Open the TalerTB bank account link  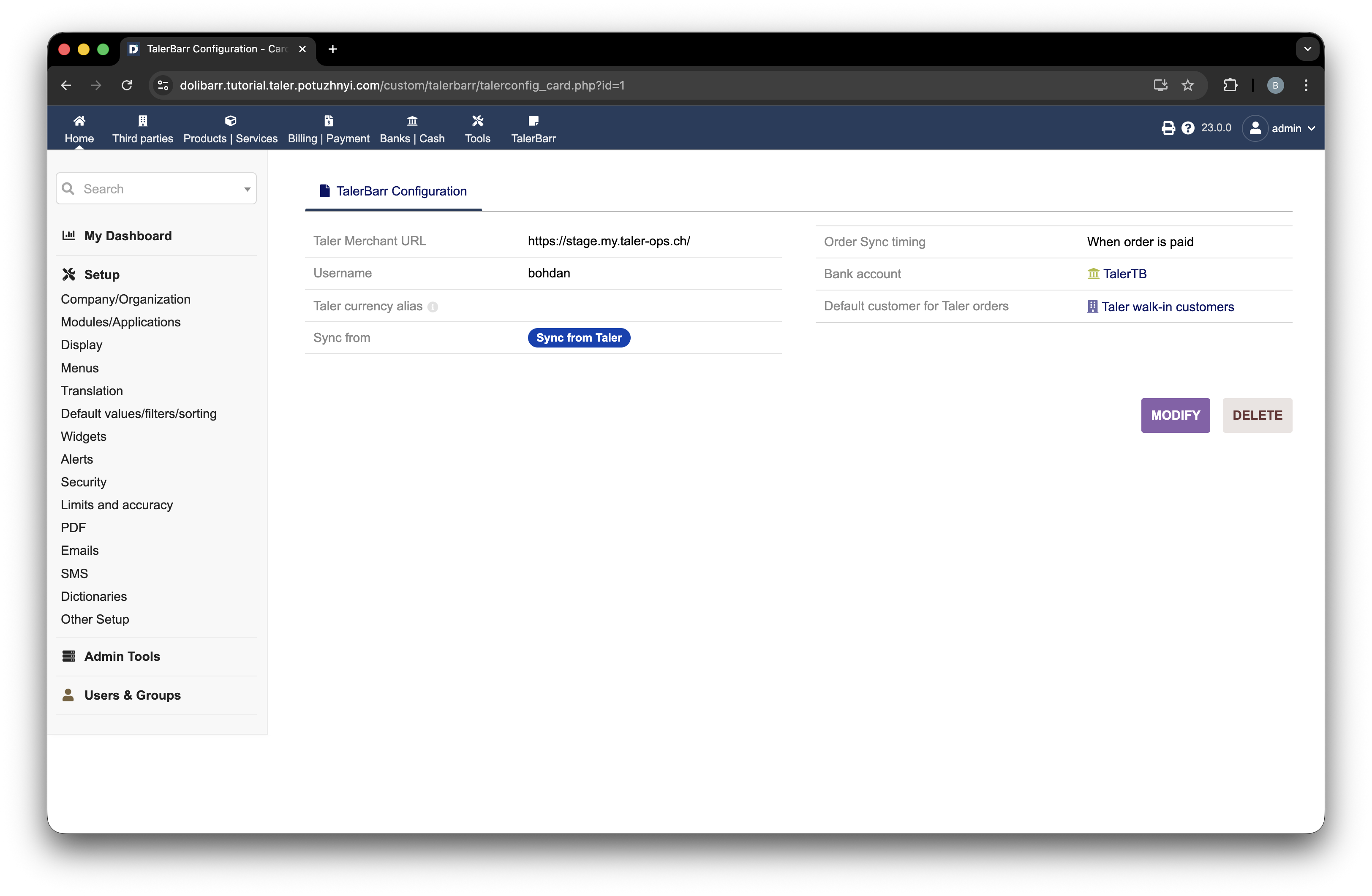[1124, 274]
